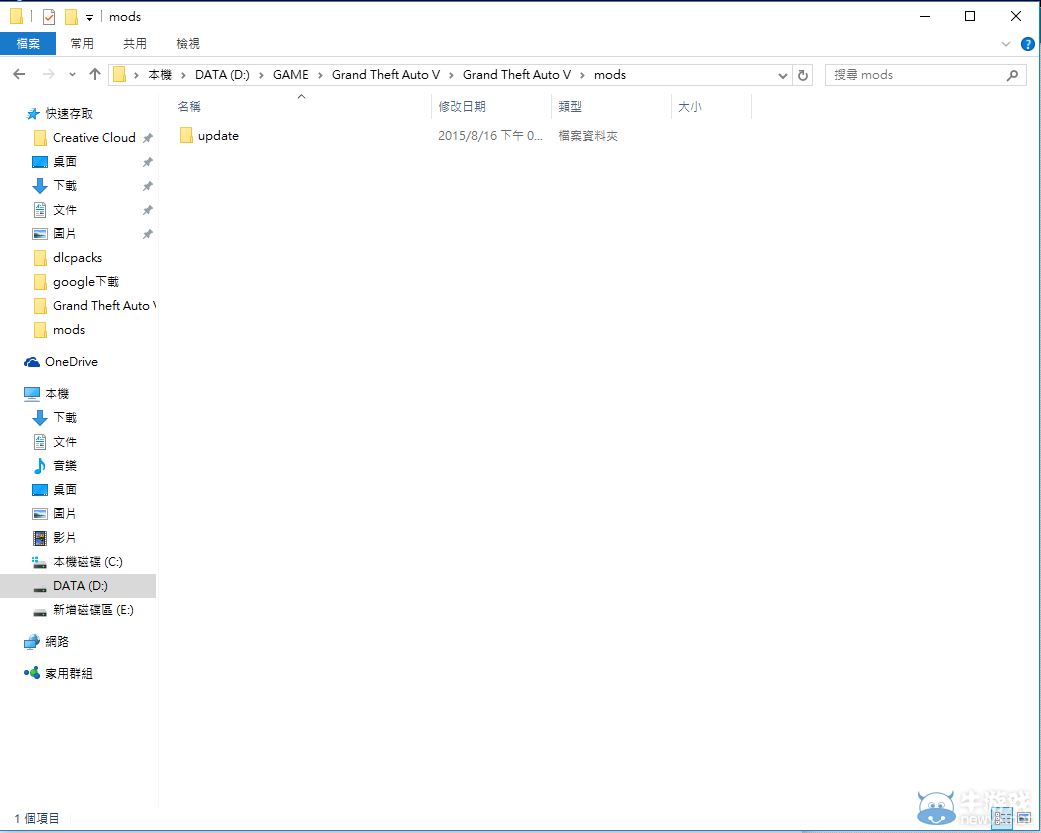
Task: Open the update folder
Action: (x=217, y=136)
